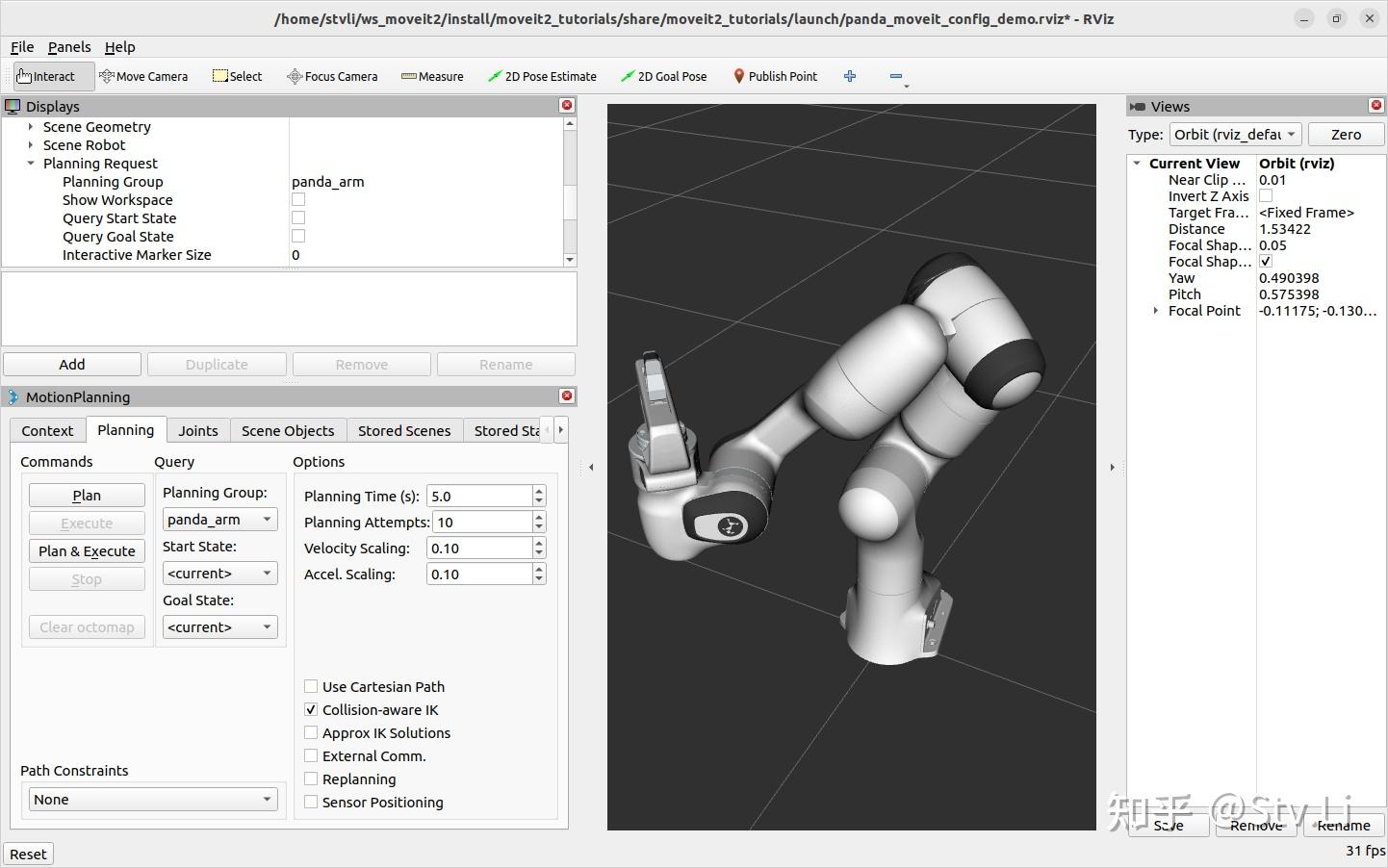The height and width of the screenshot is (868, 1388).
Task: Activate the Move Camera tool
Action: point(144,75)
